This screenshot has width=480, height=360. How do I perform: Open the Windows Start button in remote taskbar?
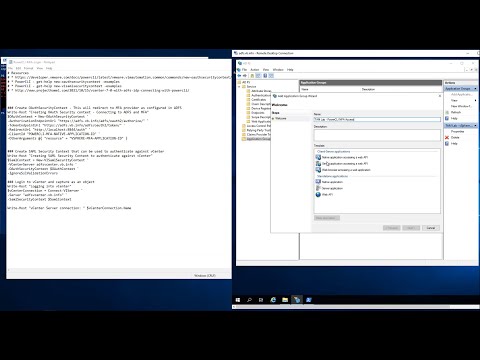coord(238,300)
